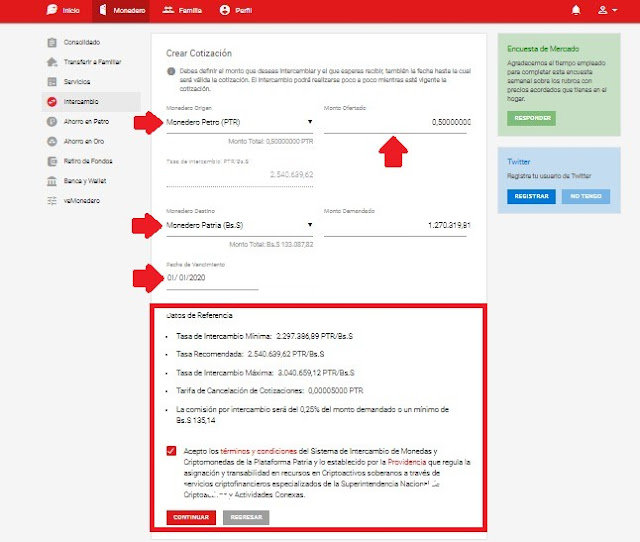Open the Monedero tab label
640x542 pixels.
point(129,11)
